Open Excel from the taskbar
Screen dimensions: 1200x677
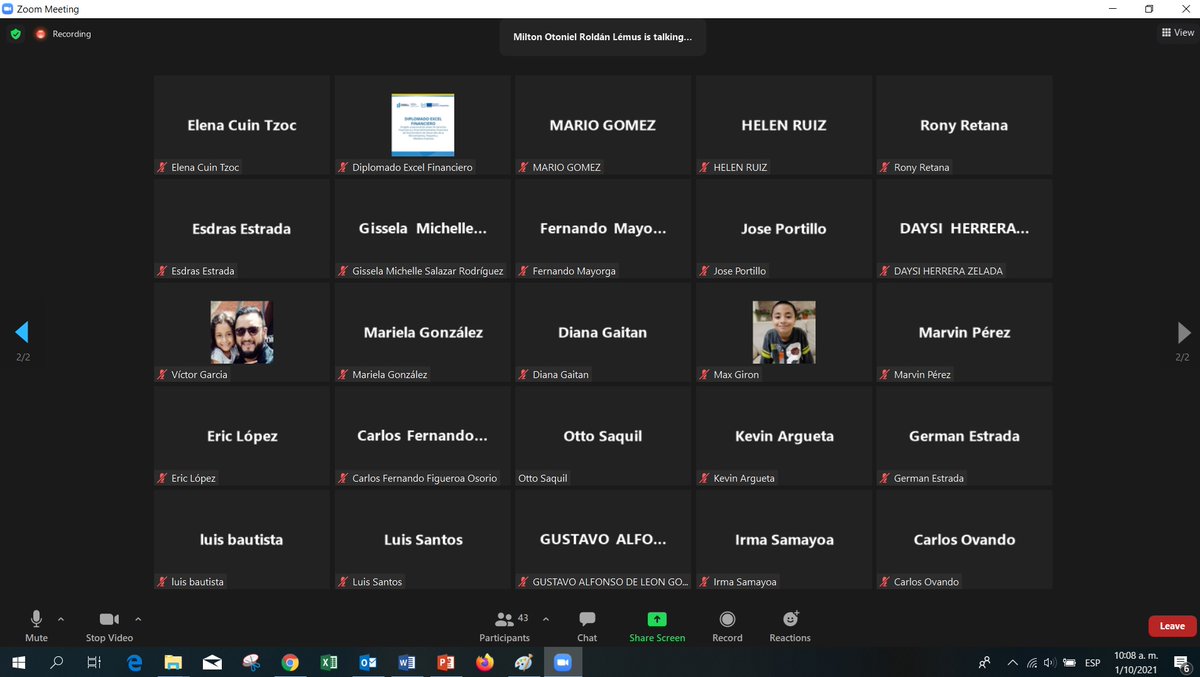(x=329, y=662)
